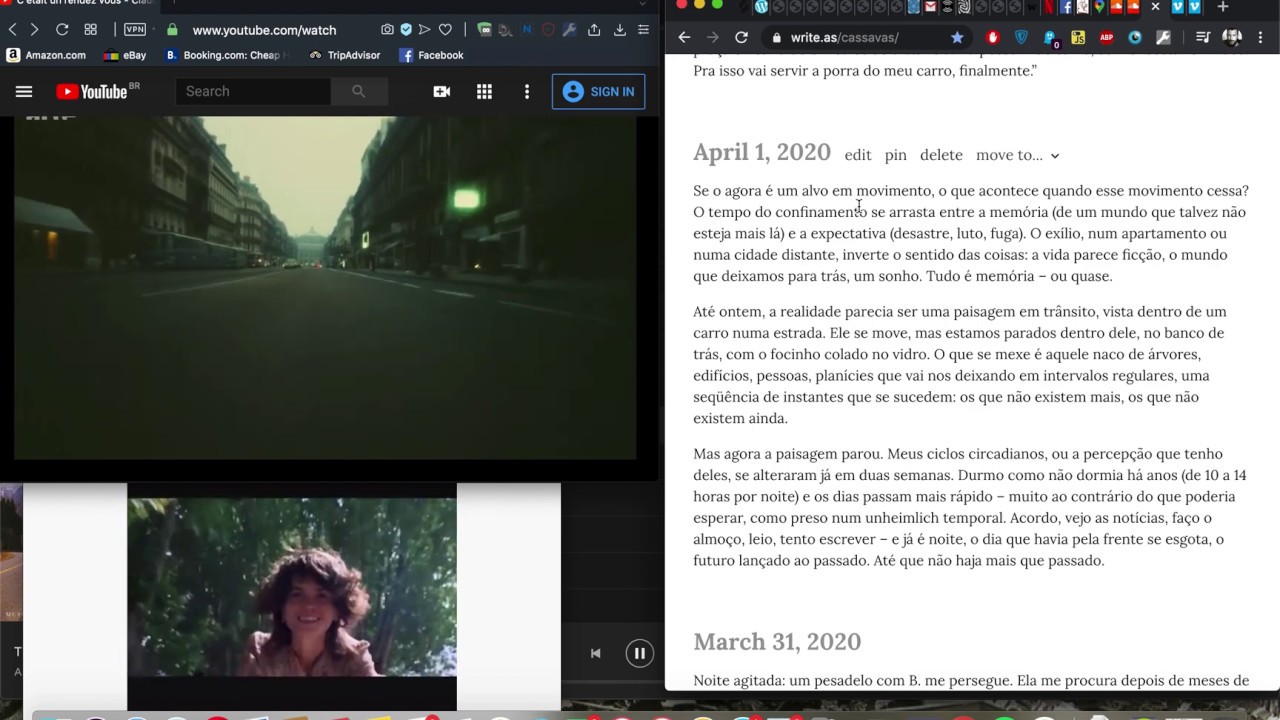Open YouTube settings three-dot menu
The image size is (1280, 720).
coord(527,91)
